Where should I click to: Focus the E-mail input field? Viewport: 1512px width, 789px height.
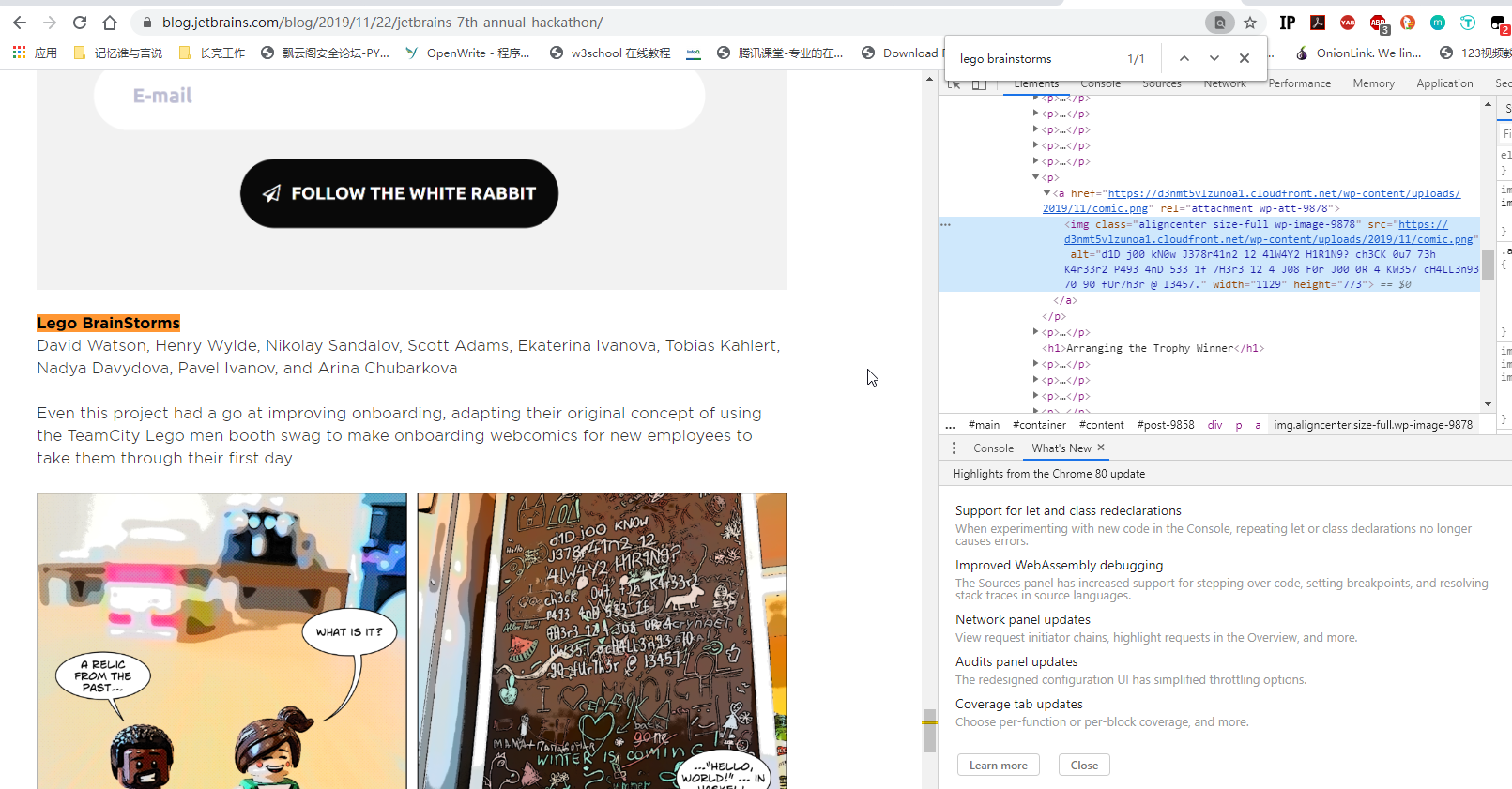[399, 96]
